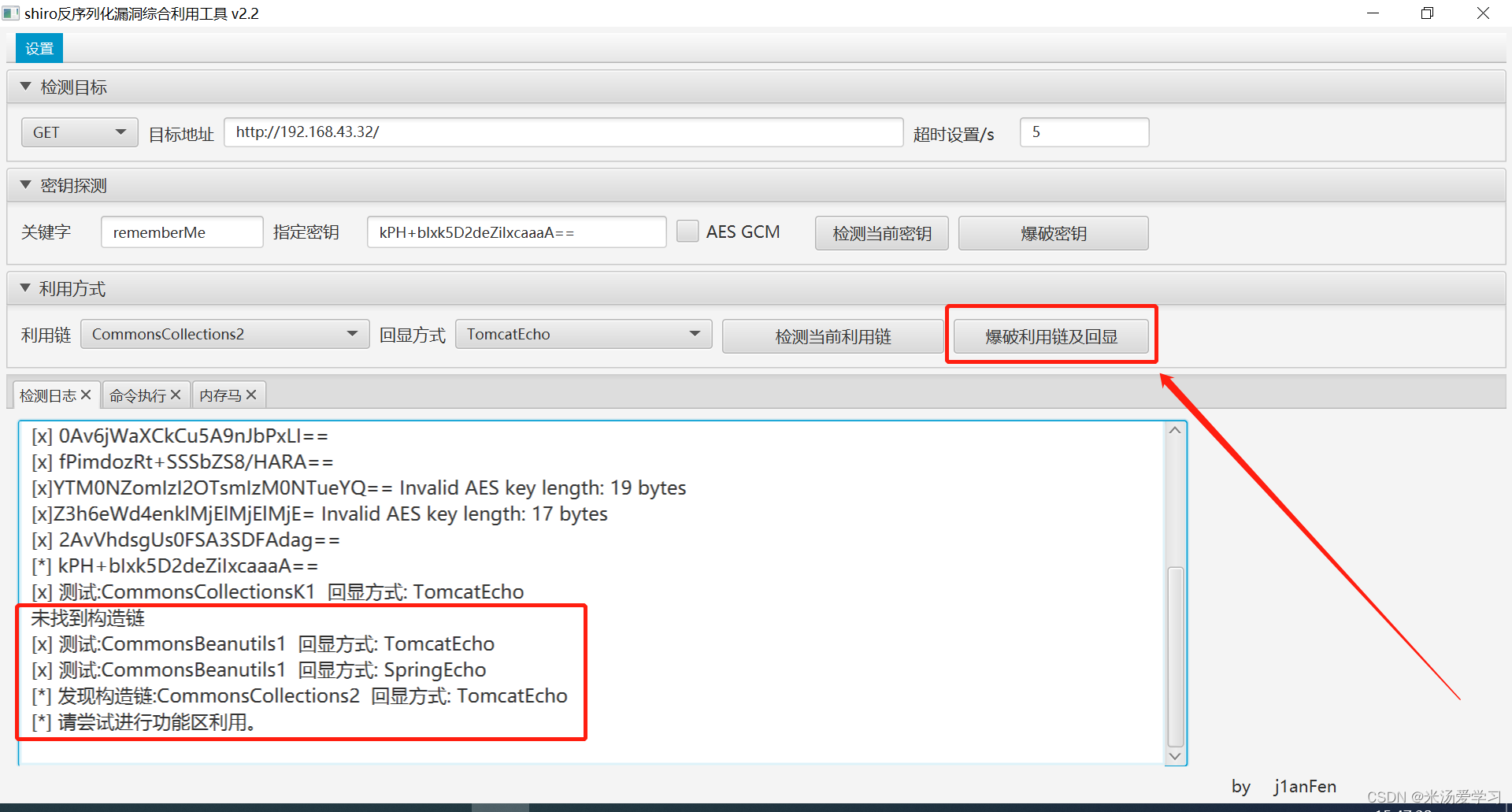Click log line '0Av6jWaXCkCu5A9nJbPxLI=='
The width and height of the screenshot is (1512, 812).
[180, 436]
